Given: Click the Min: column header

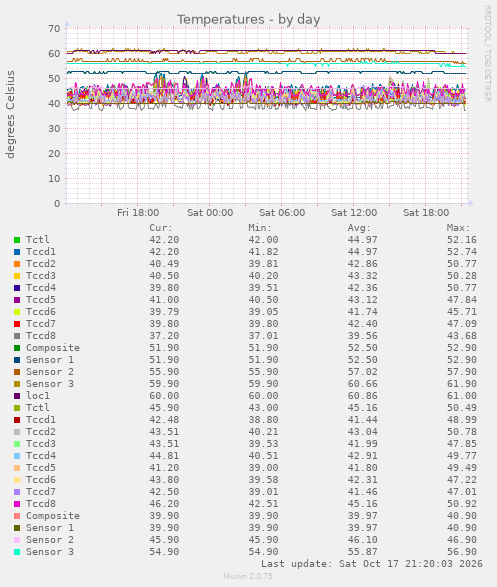Looking at the screenshot, I should 260,228.
